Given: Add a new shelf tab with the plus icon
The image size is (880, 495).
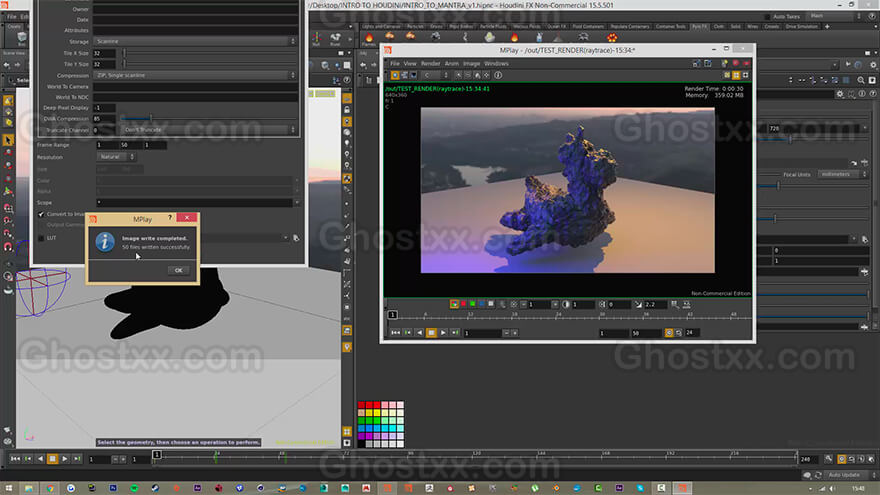Looking at the screenshot, I should (827, 26).
